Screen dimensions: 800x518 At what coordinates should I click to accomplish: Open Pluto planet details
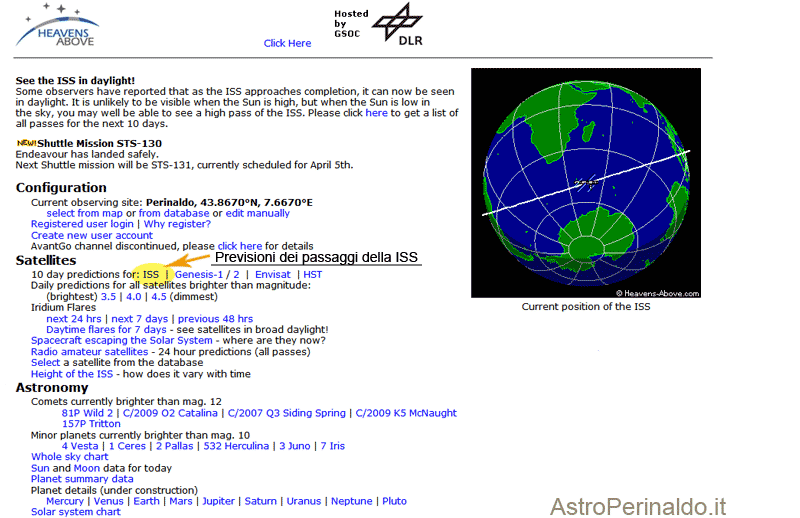394,501
